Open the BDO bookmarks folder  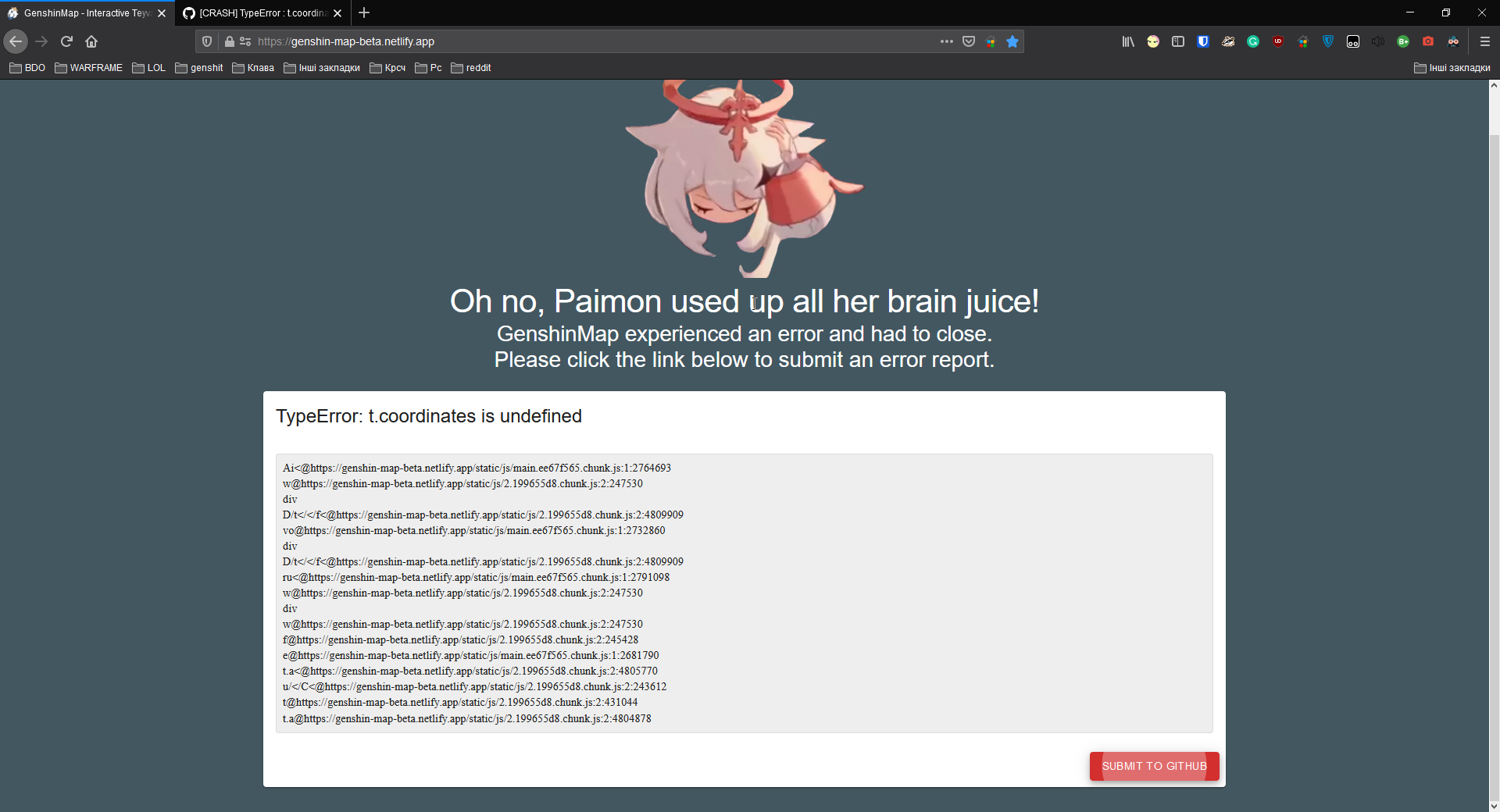[27, 68]
